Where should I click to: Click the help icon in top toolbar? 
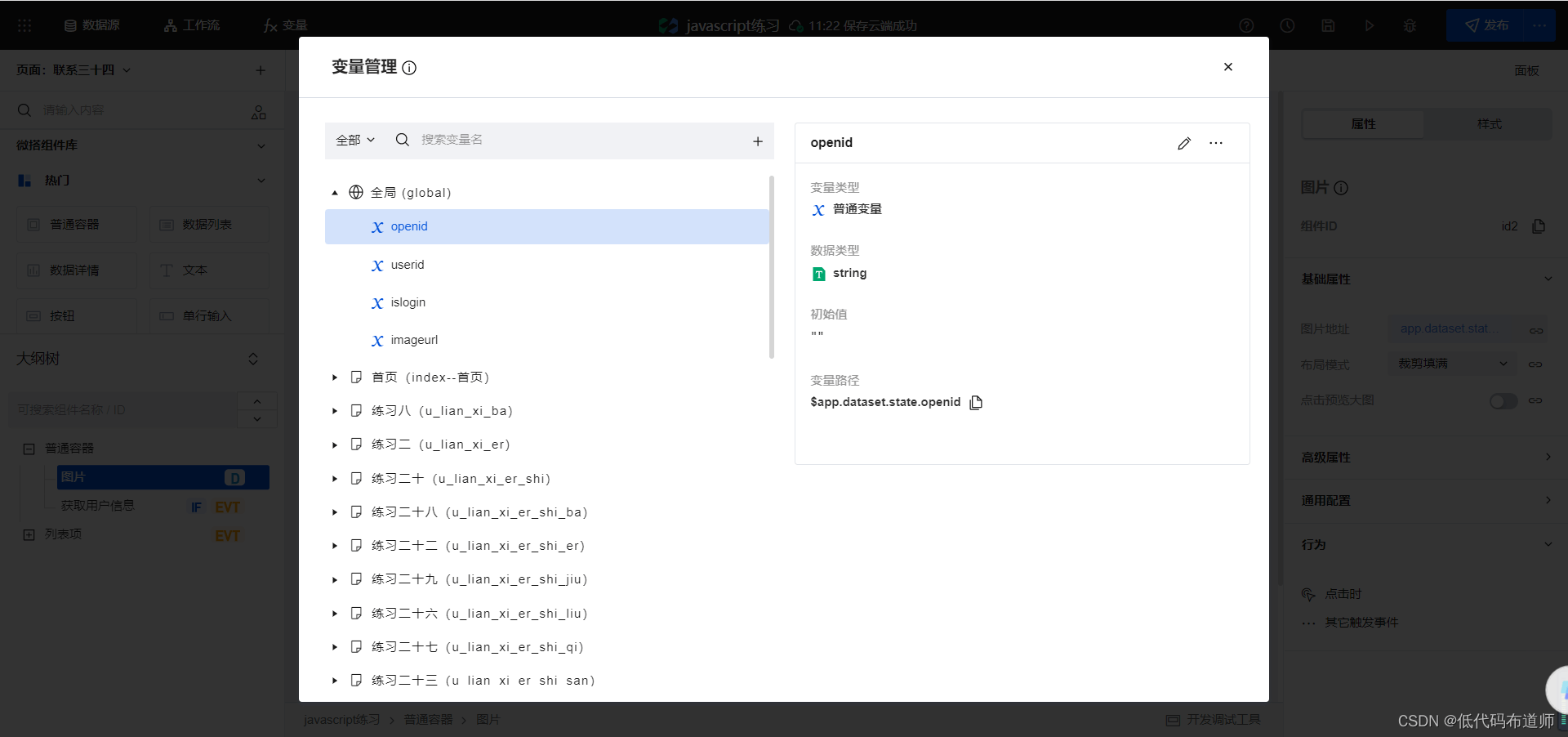pos(1246,25)
